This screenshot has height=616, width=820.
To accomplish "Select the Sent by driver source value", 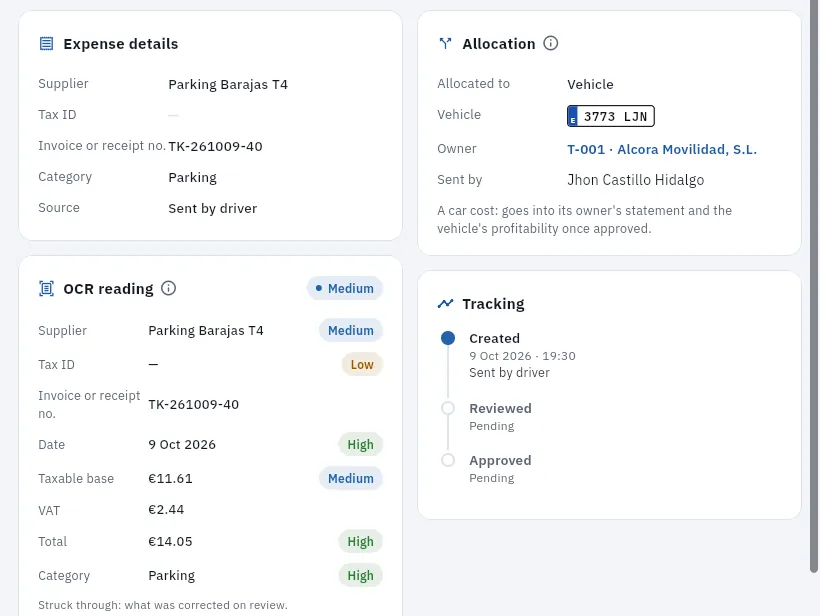I will coord(212,209).
